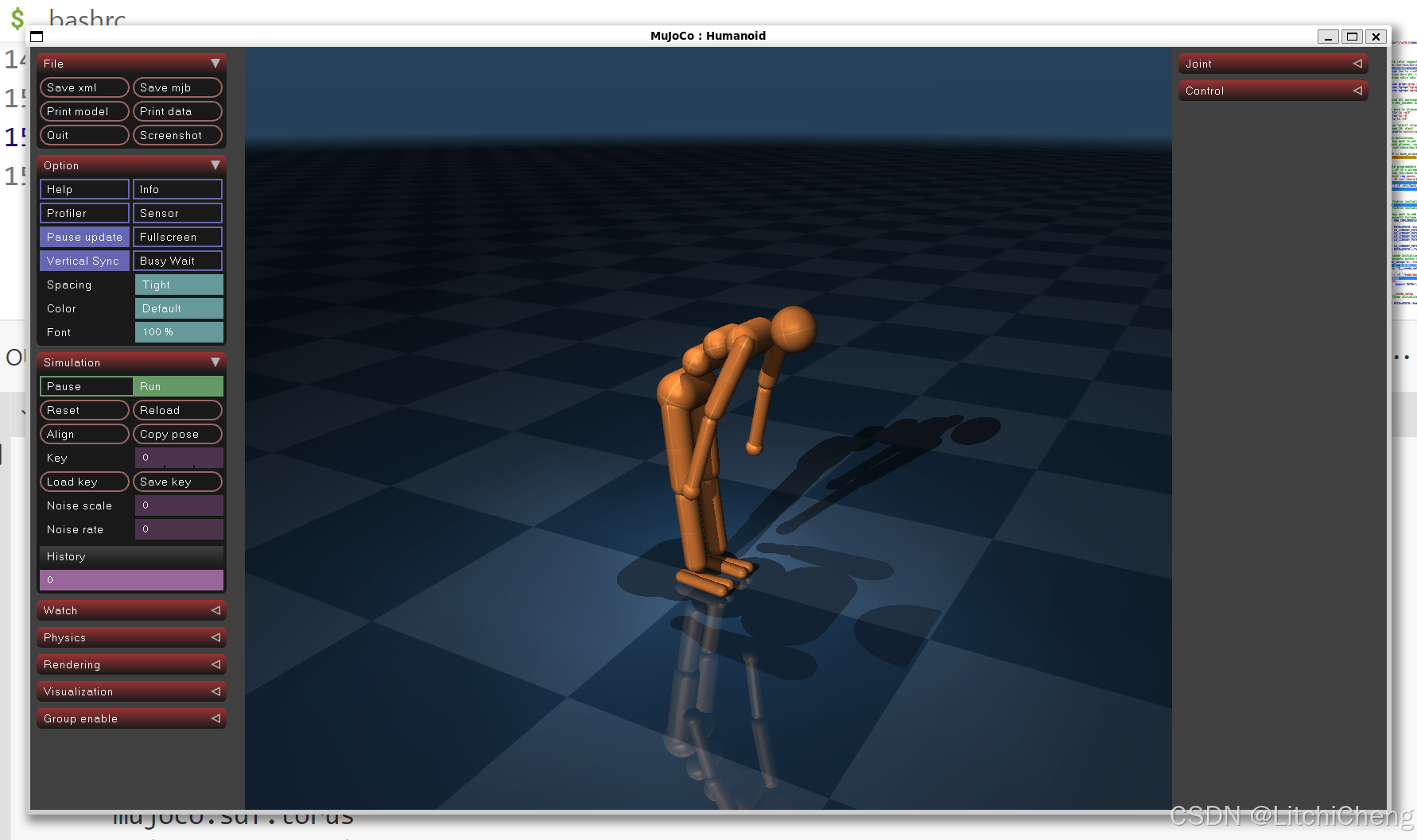Adjust the Noise scale slider
The image size is (1417, 840).
(x=179, y=505)
